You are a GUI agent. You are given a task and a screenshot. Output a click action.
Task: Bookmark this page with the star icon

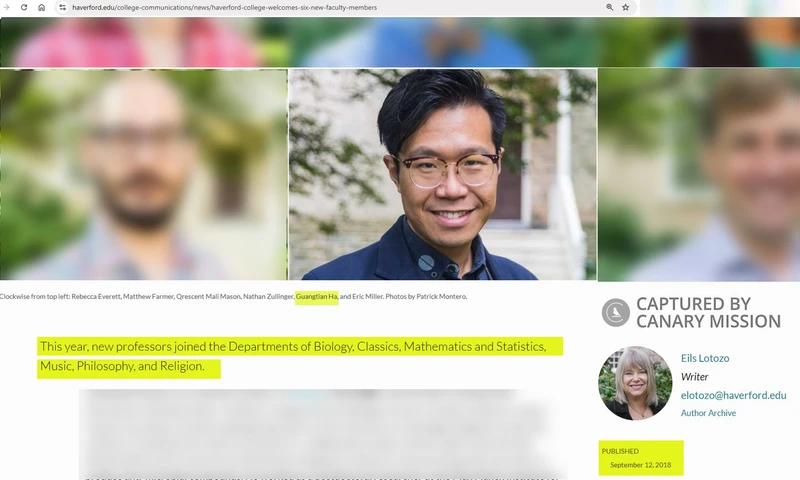626,7
